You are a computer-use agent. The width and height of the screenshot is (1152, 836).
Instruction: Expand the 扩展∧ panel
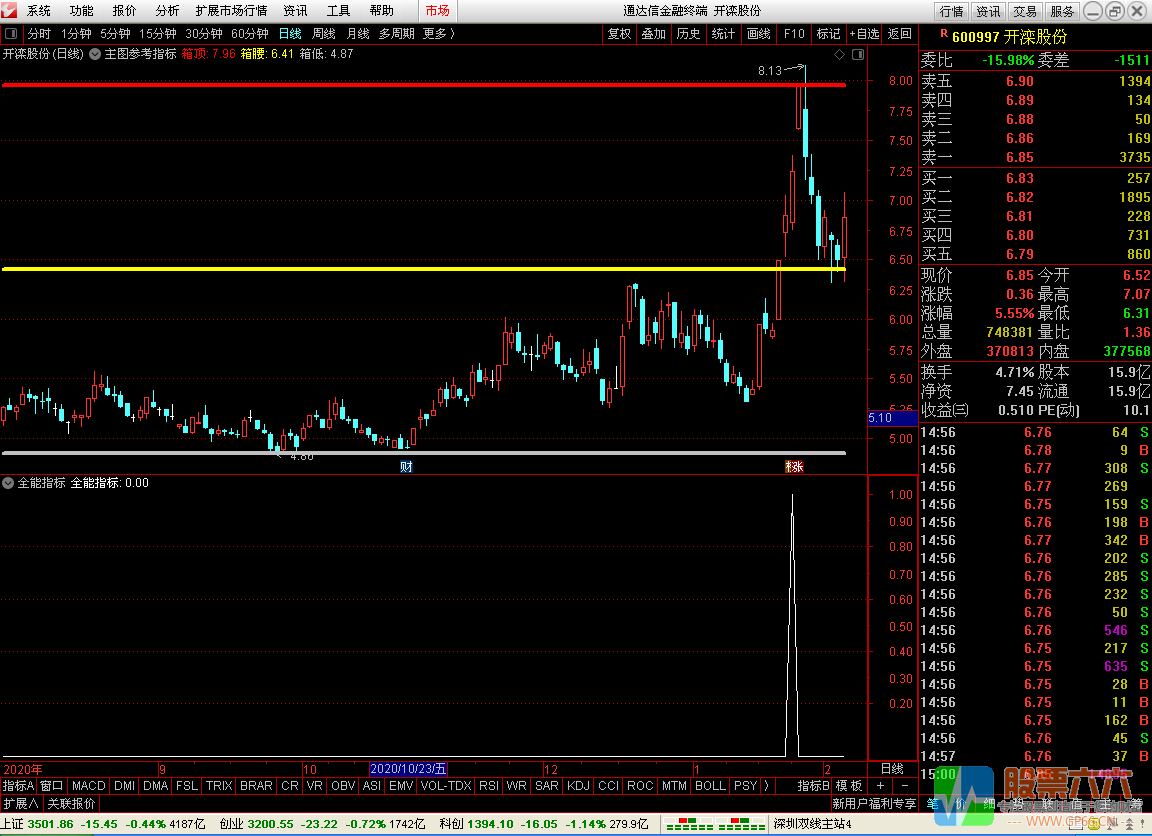pos(21,804)
